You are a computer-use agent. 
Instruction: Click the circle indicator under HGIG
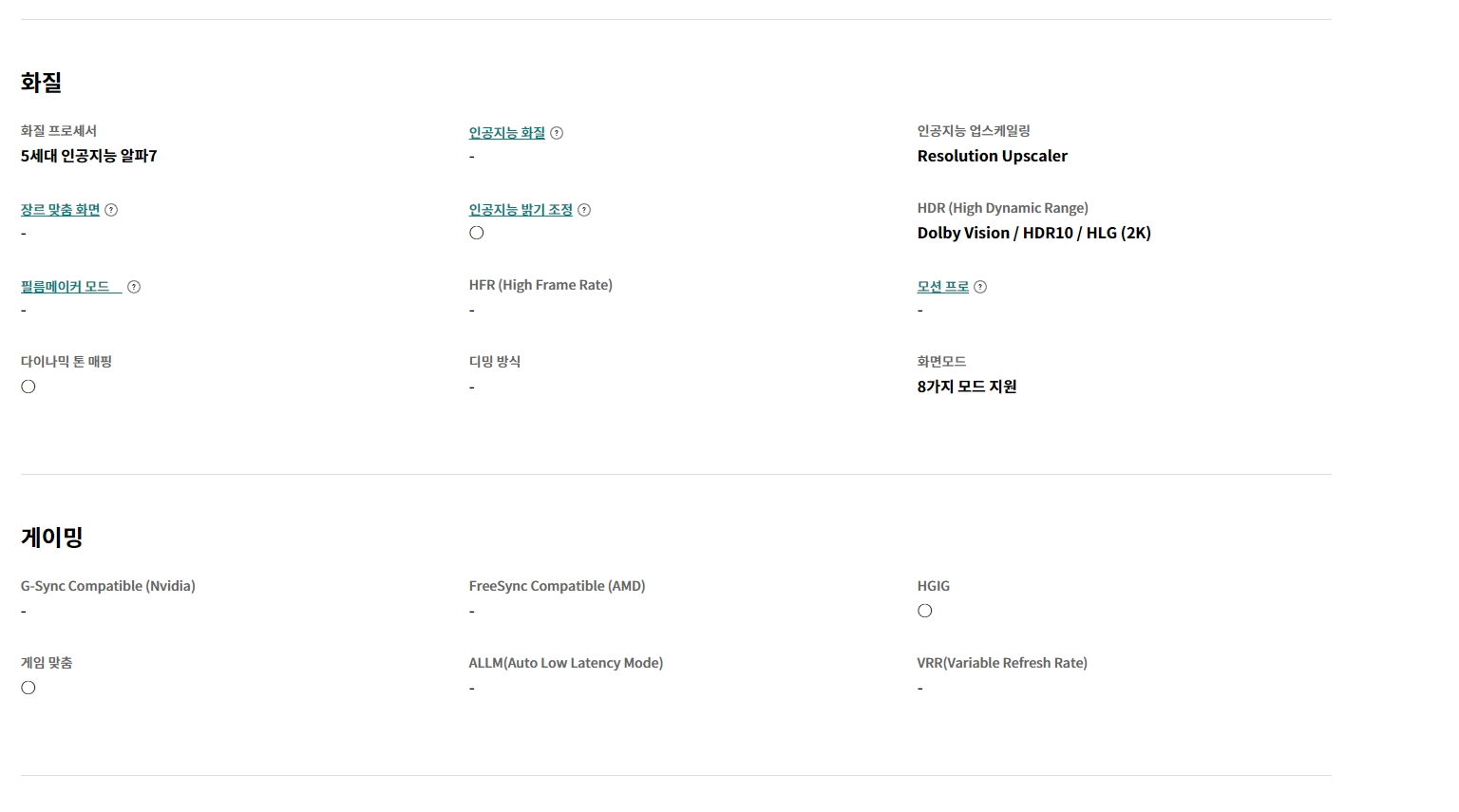[925, 611]
